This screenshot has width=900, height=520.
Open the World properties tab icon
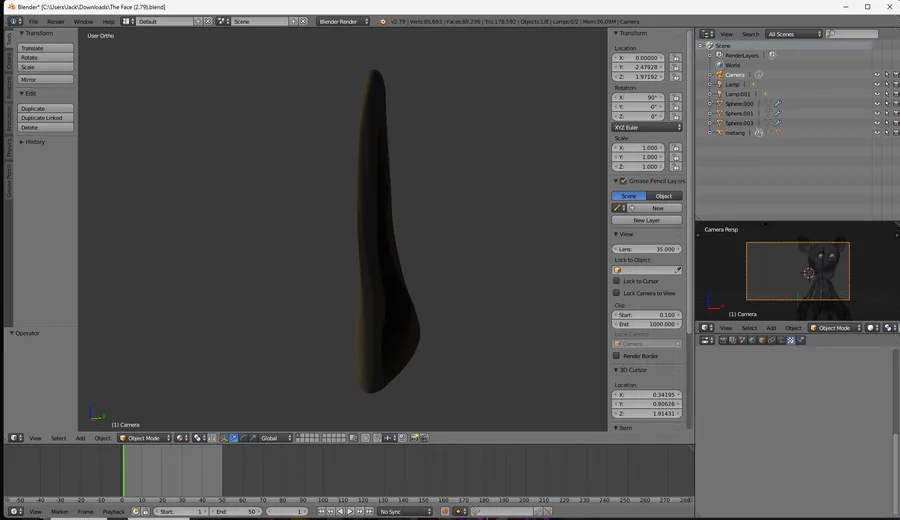752,340
